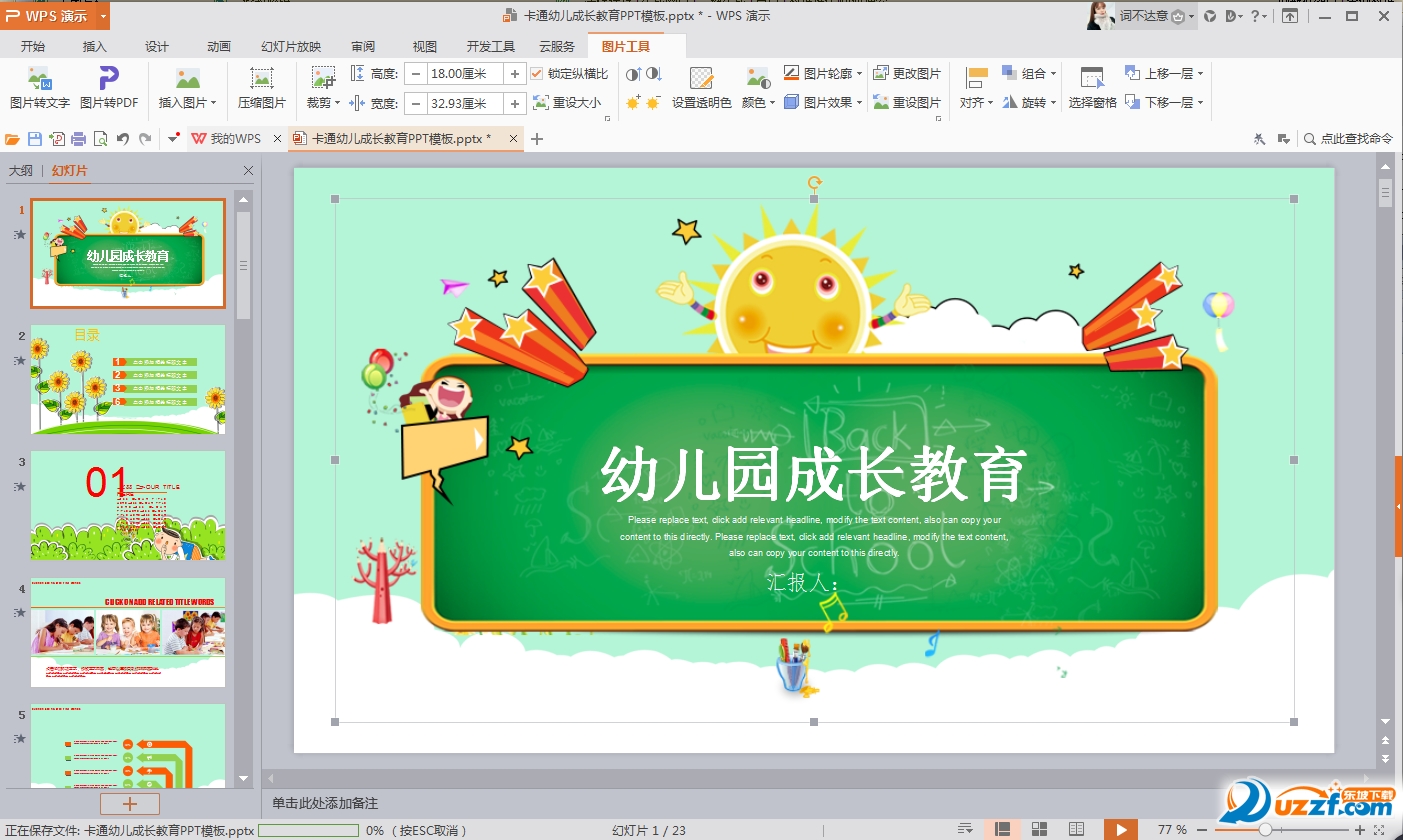Switch to reading view icon in status bar

pos(1076,829)
